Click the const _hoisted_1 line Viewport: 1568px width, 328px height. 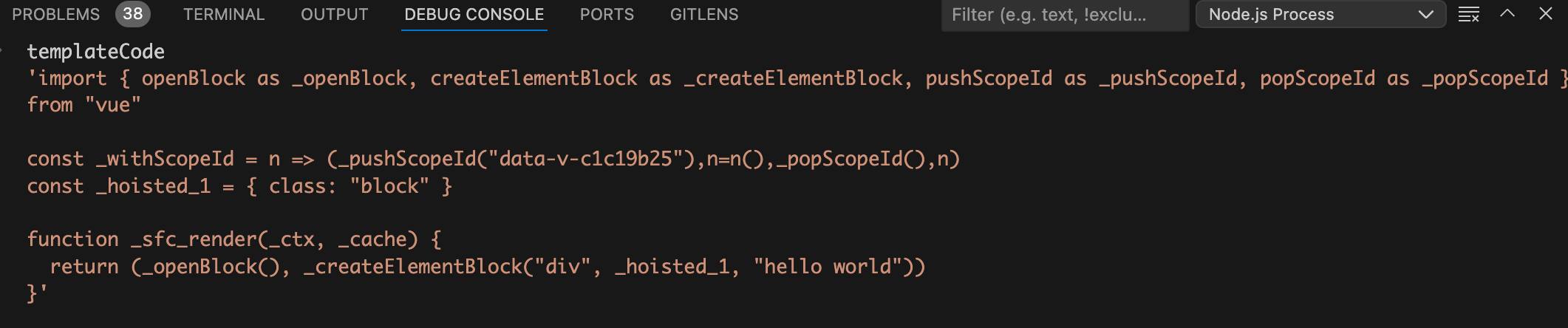(x=239, y=186)
